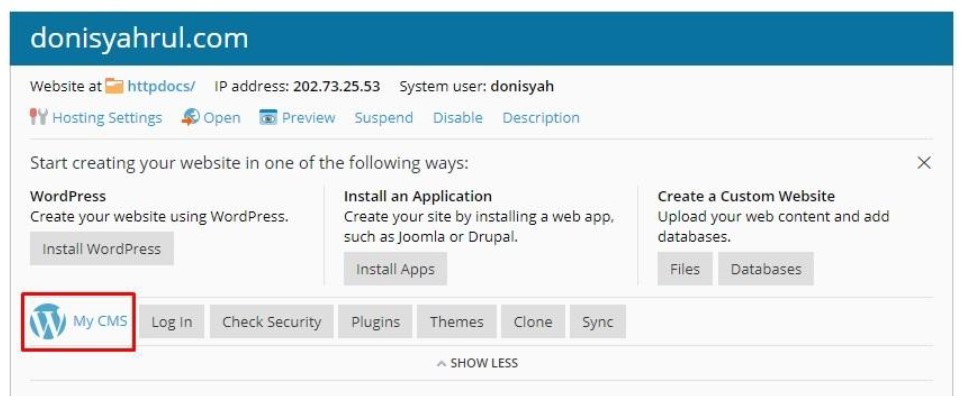
Task: Click the WordPress logo icon
Action: click(47, 322)
